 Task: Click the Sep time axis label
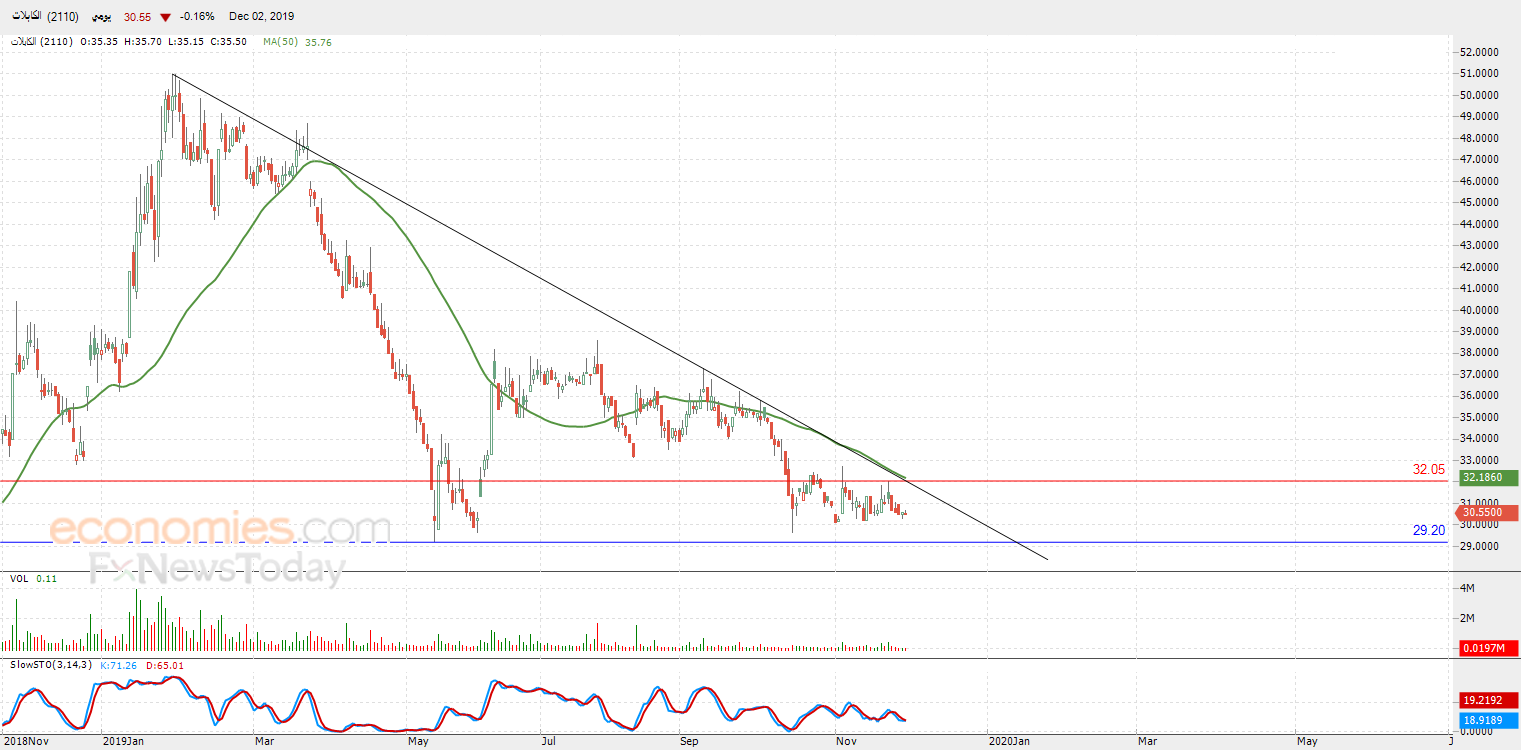click(x=689, y=741)
